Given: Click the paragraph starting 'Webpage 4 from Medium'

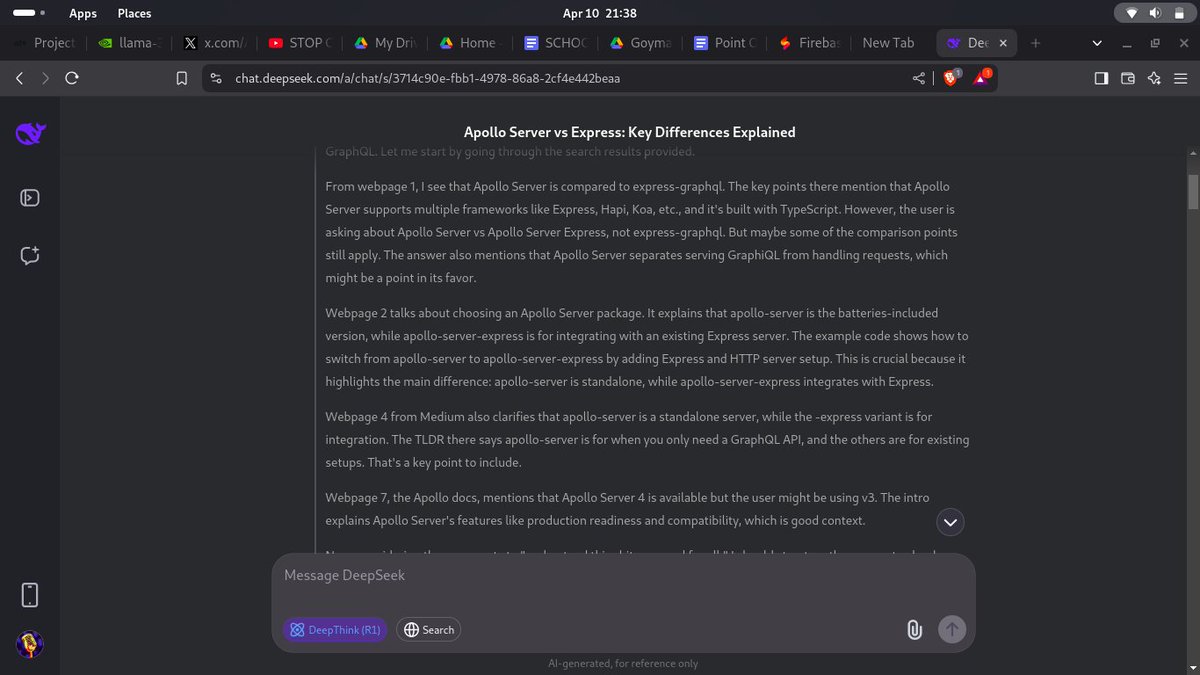Looking at the screenshot, I should [647, 440].
